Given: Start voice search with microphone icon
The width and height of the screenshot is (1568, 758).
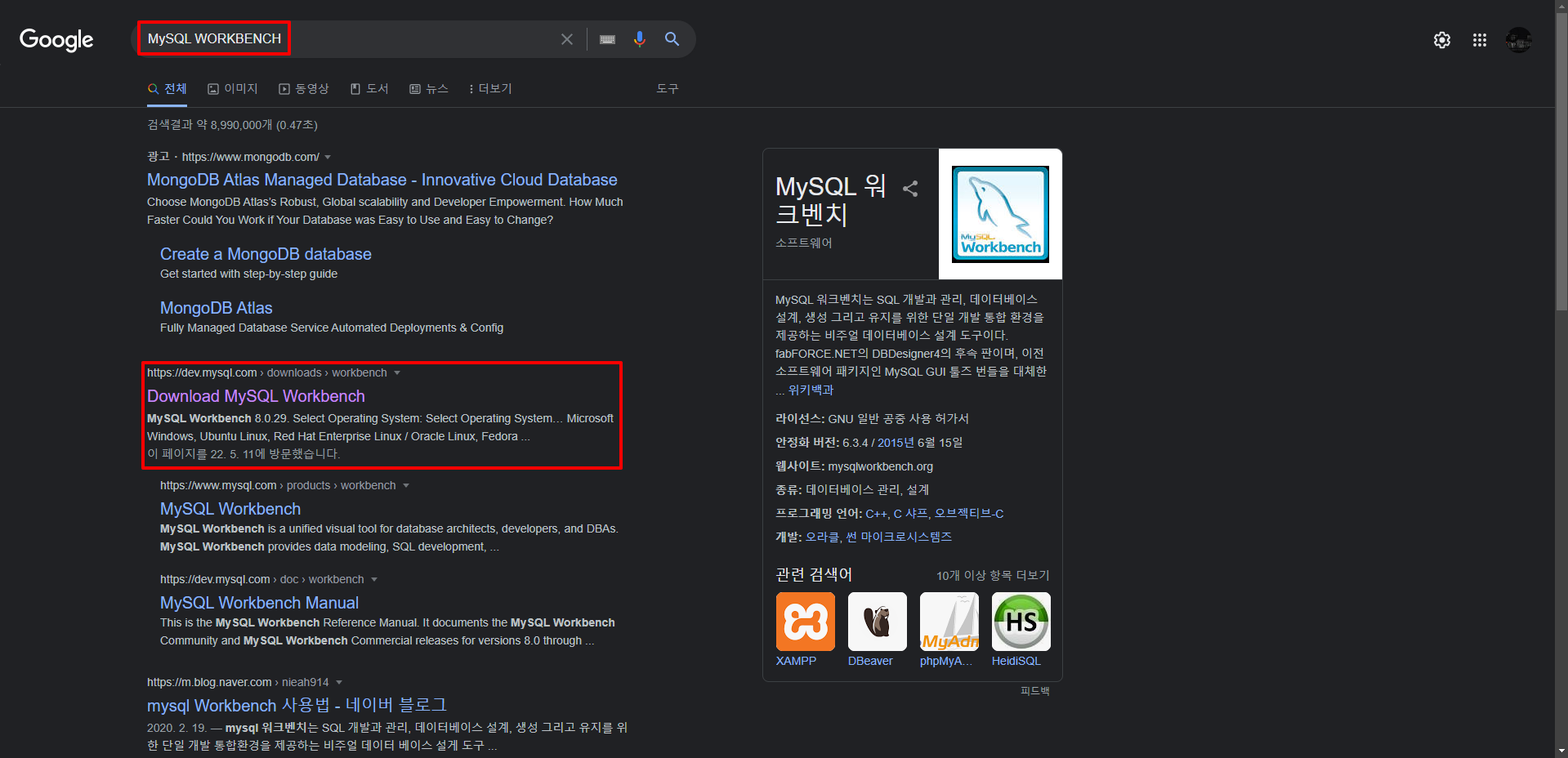Looking at the screenshot, I should (x=639, y=39).
